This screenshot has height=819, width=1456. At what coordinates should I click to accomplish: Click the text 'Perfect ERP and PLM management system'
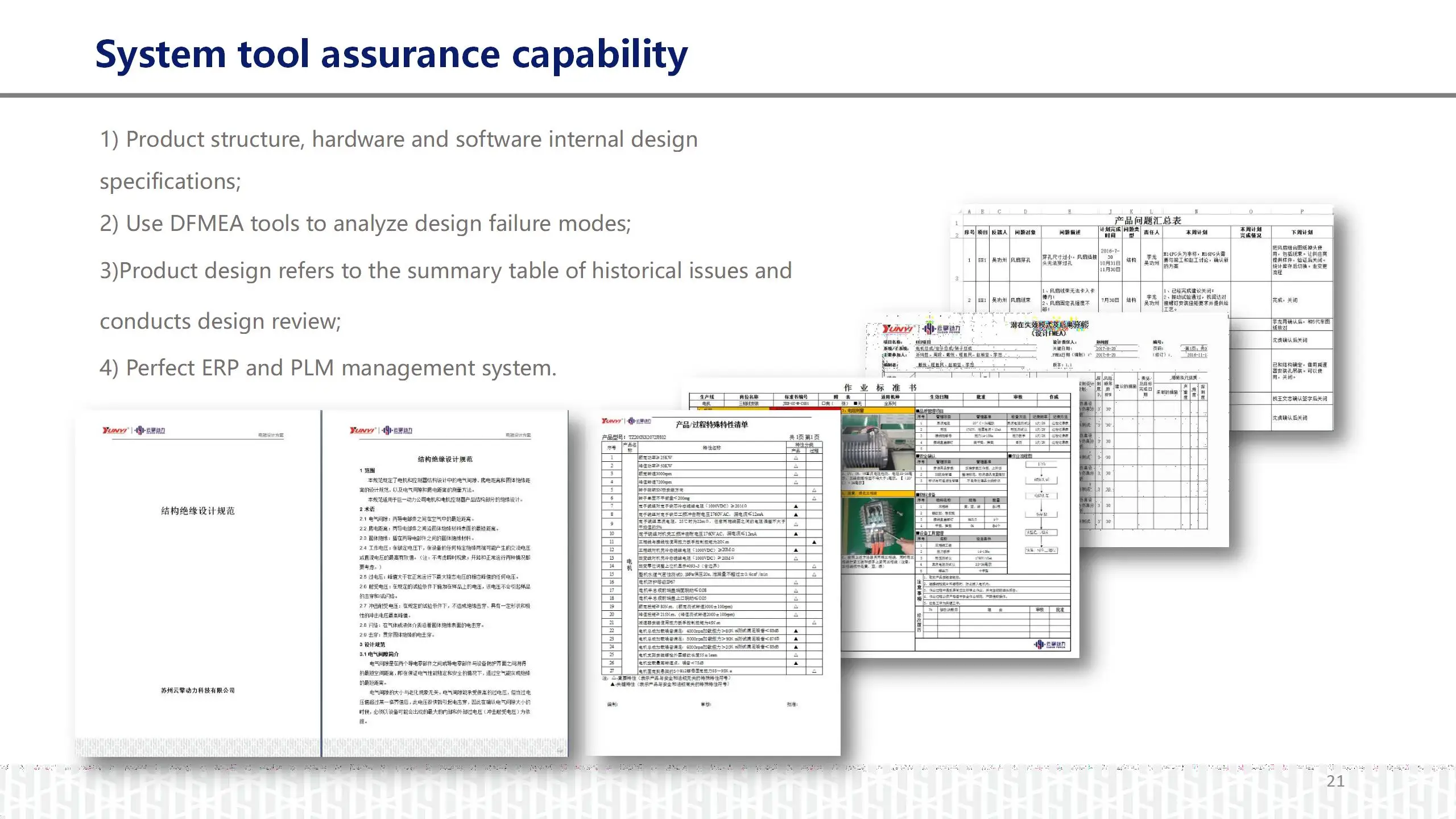(328, 368)
